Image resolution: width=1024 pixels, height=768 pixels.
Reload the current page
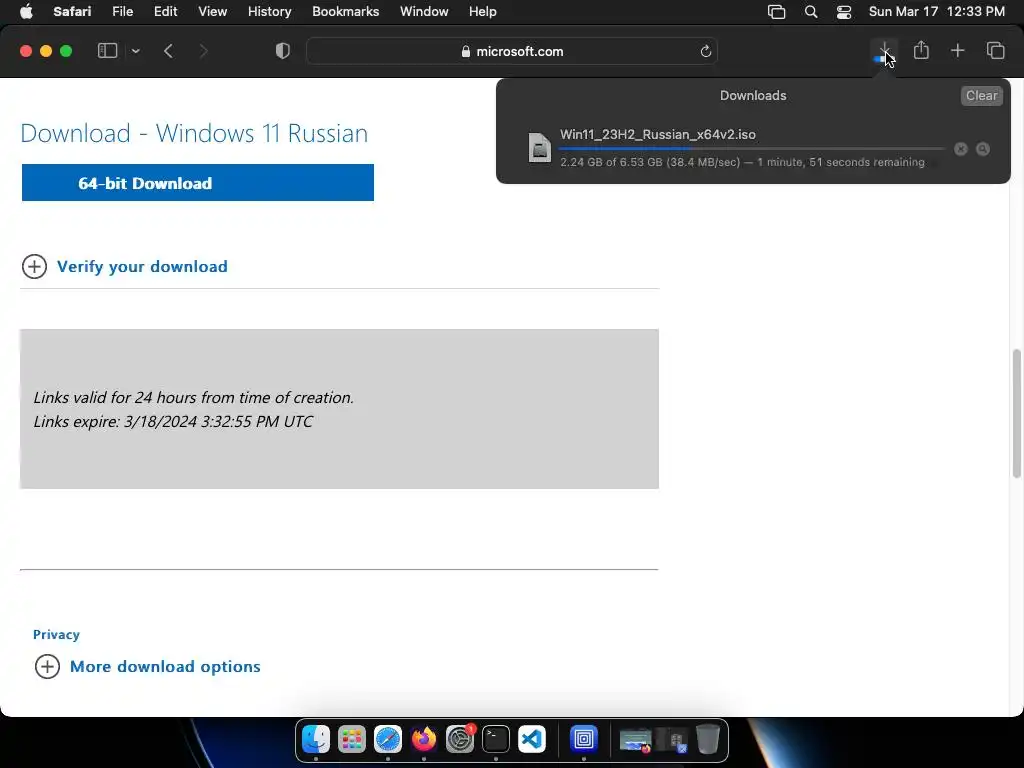click(x=705, y=51)
